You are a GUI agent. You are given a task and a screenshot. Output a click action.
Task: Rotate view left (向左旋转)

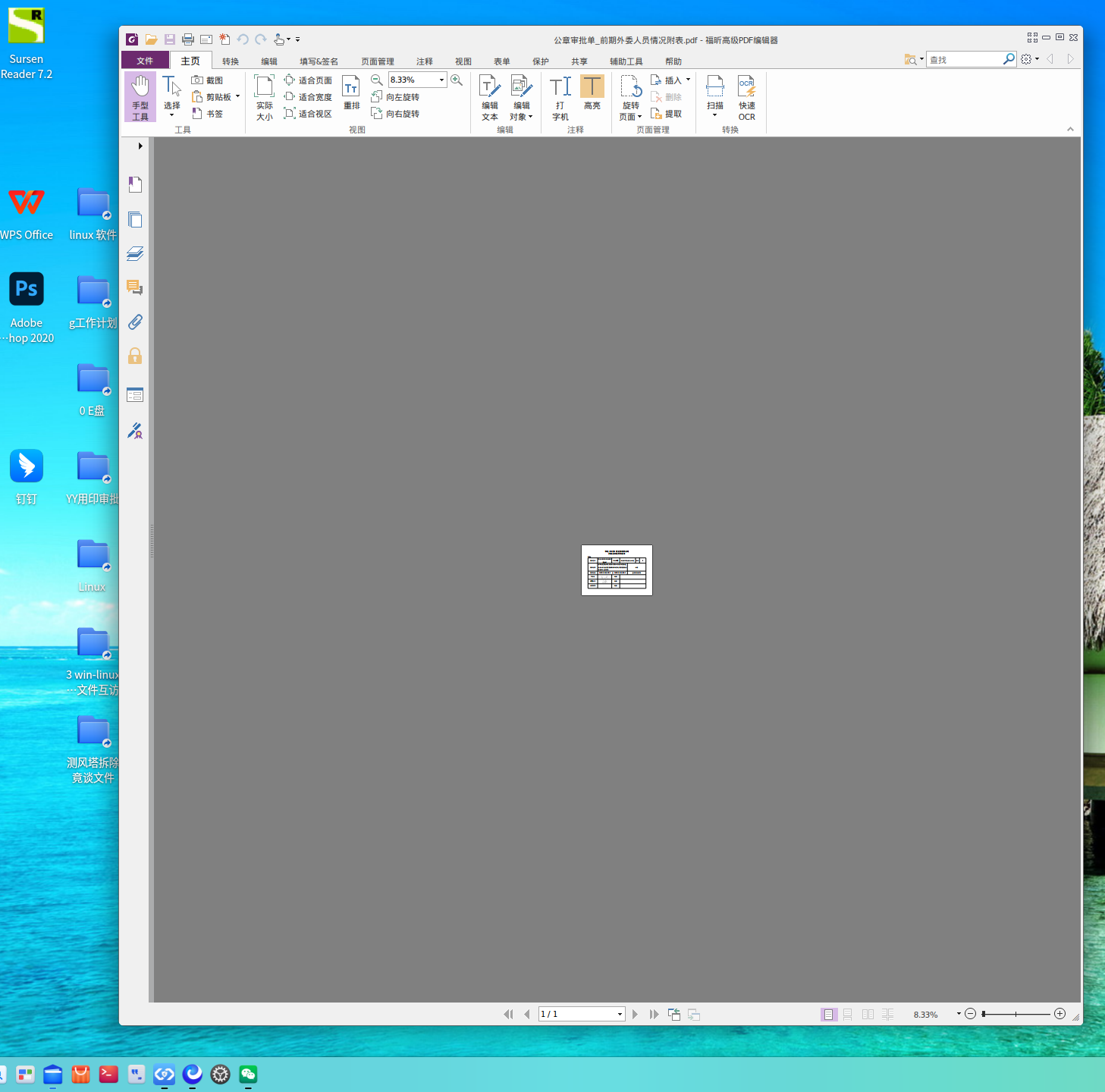coord(395,97)
